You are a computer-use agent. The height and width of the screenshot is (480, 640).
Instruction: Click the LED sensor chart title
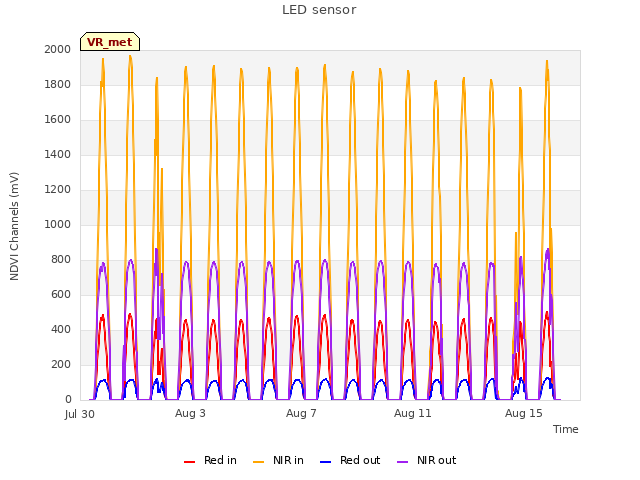(x=319, y=10)
